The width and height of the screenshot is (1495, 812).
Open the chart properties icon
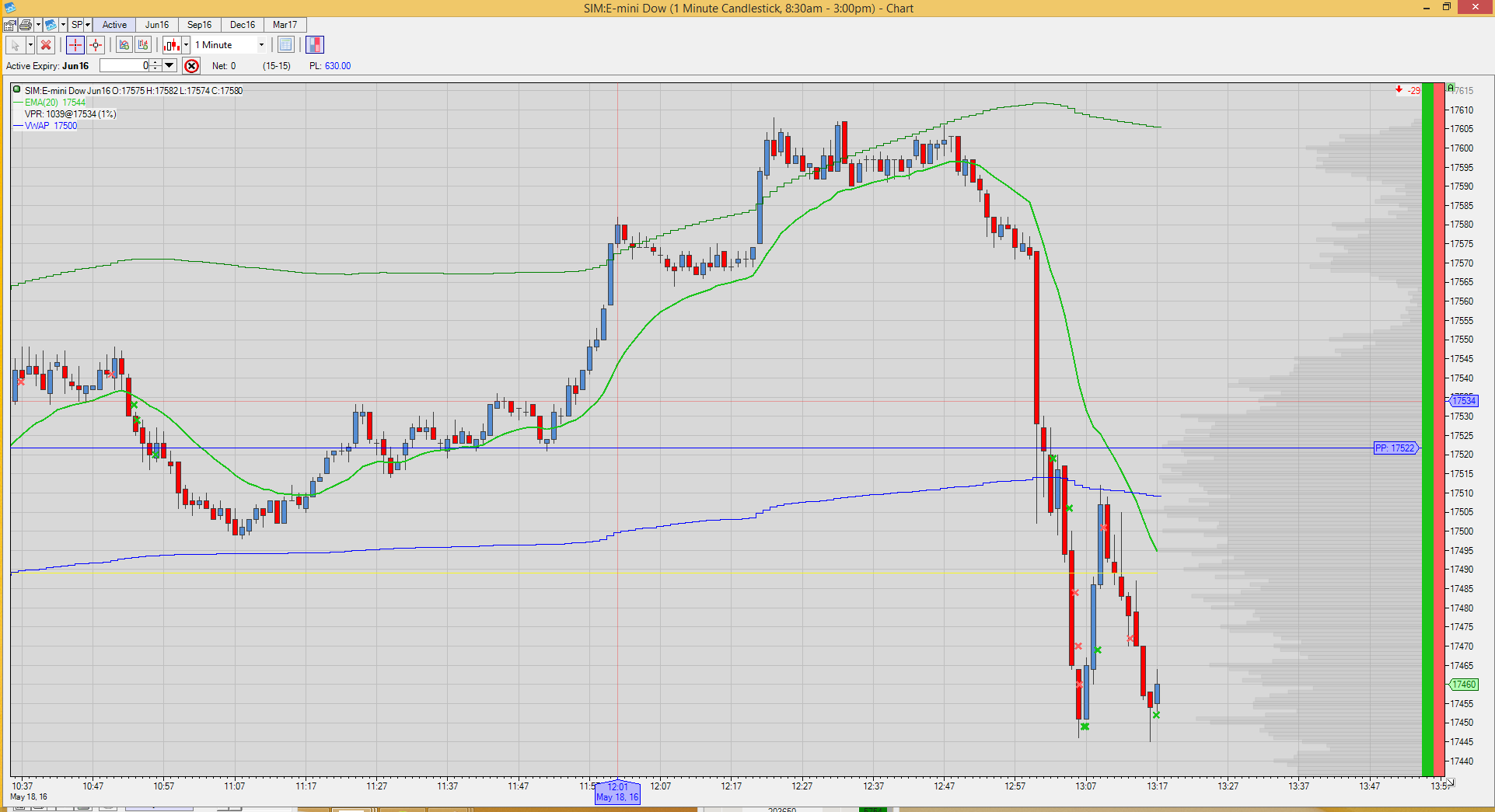[x=10, y=25]
